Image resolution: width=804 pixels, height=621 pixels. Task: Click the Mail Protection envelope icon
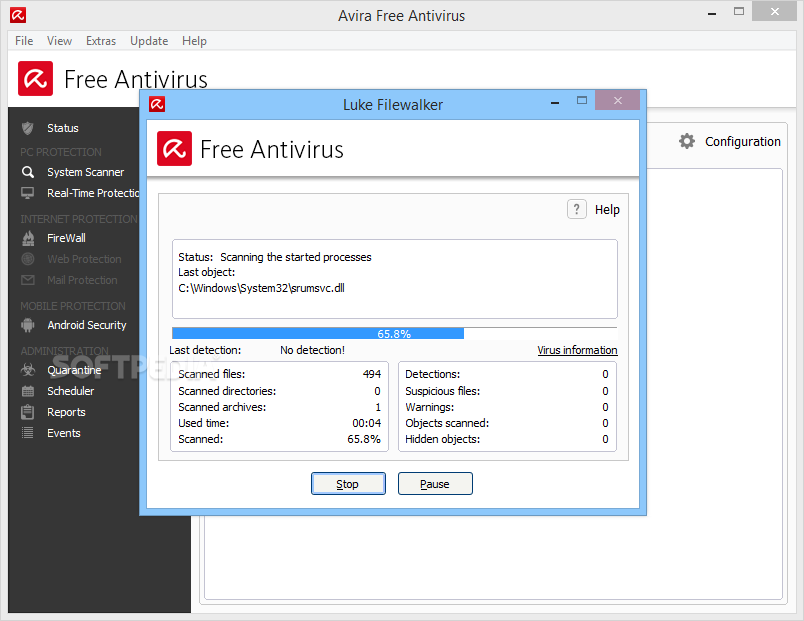(28, 280)
